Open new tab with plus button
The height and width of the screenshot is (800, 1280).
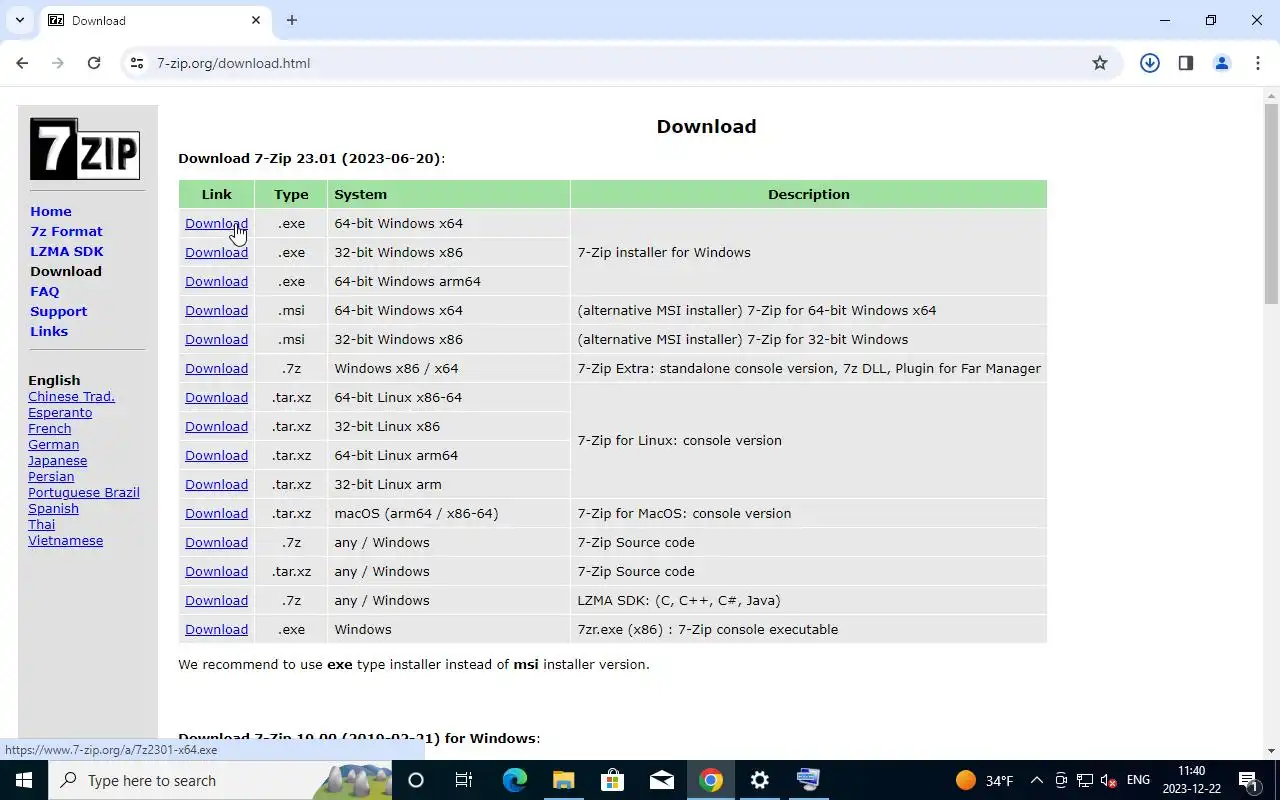(x=292, y=20)
